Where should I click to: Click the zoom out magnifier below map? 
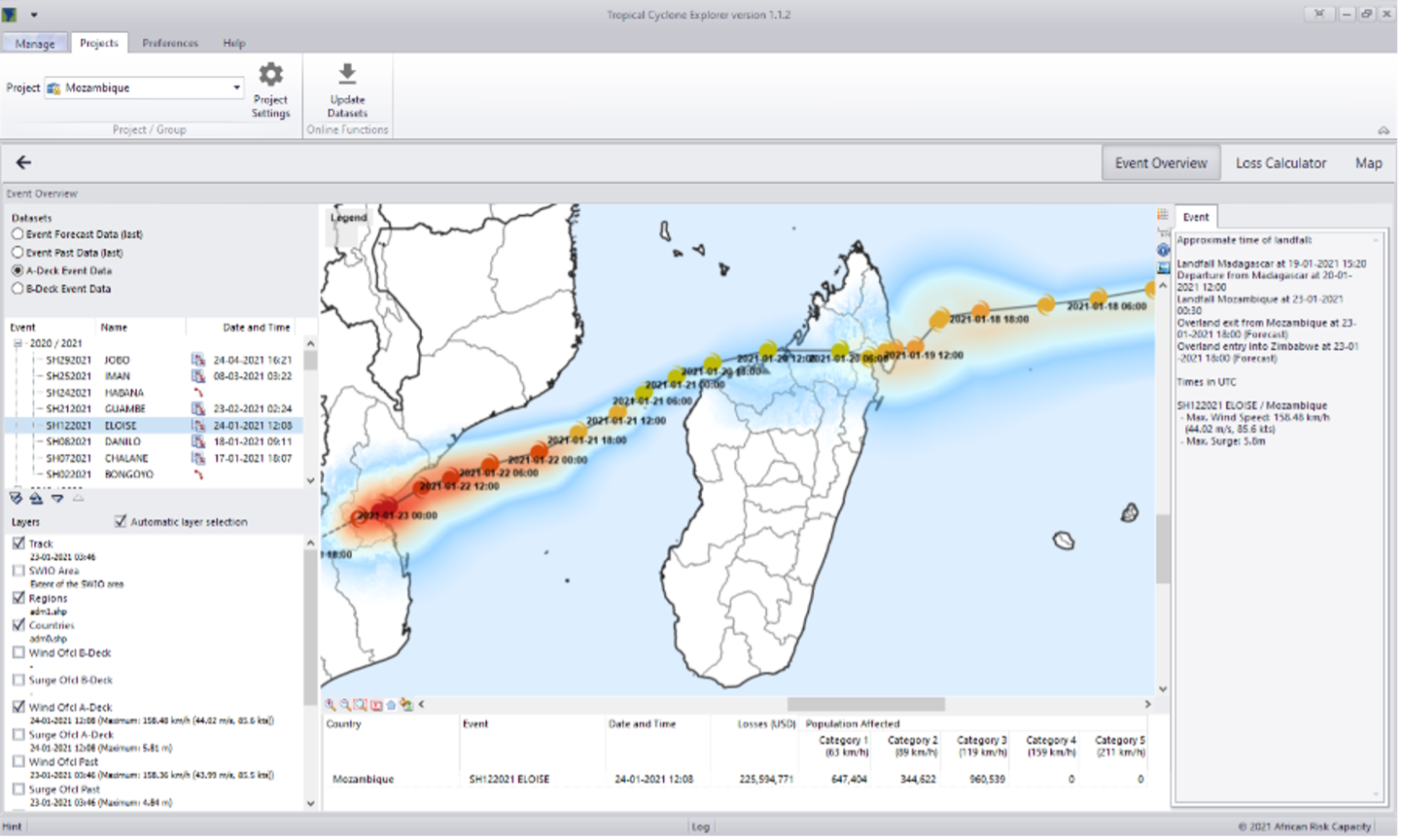click(x=345, y=705)
